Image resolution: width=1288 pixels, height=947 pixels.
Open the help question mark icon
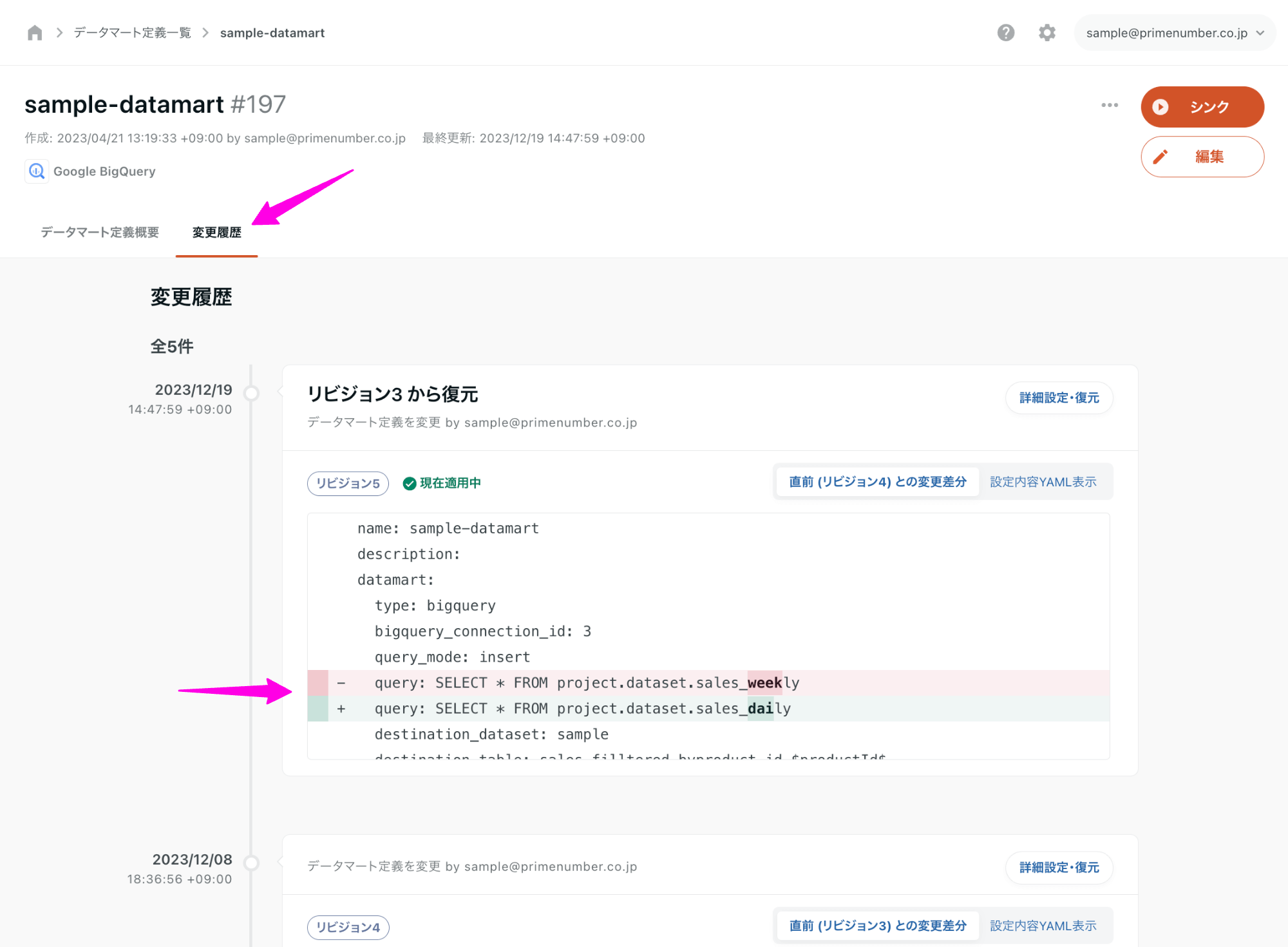pyautogui.click(x=1005, y=33)
